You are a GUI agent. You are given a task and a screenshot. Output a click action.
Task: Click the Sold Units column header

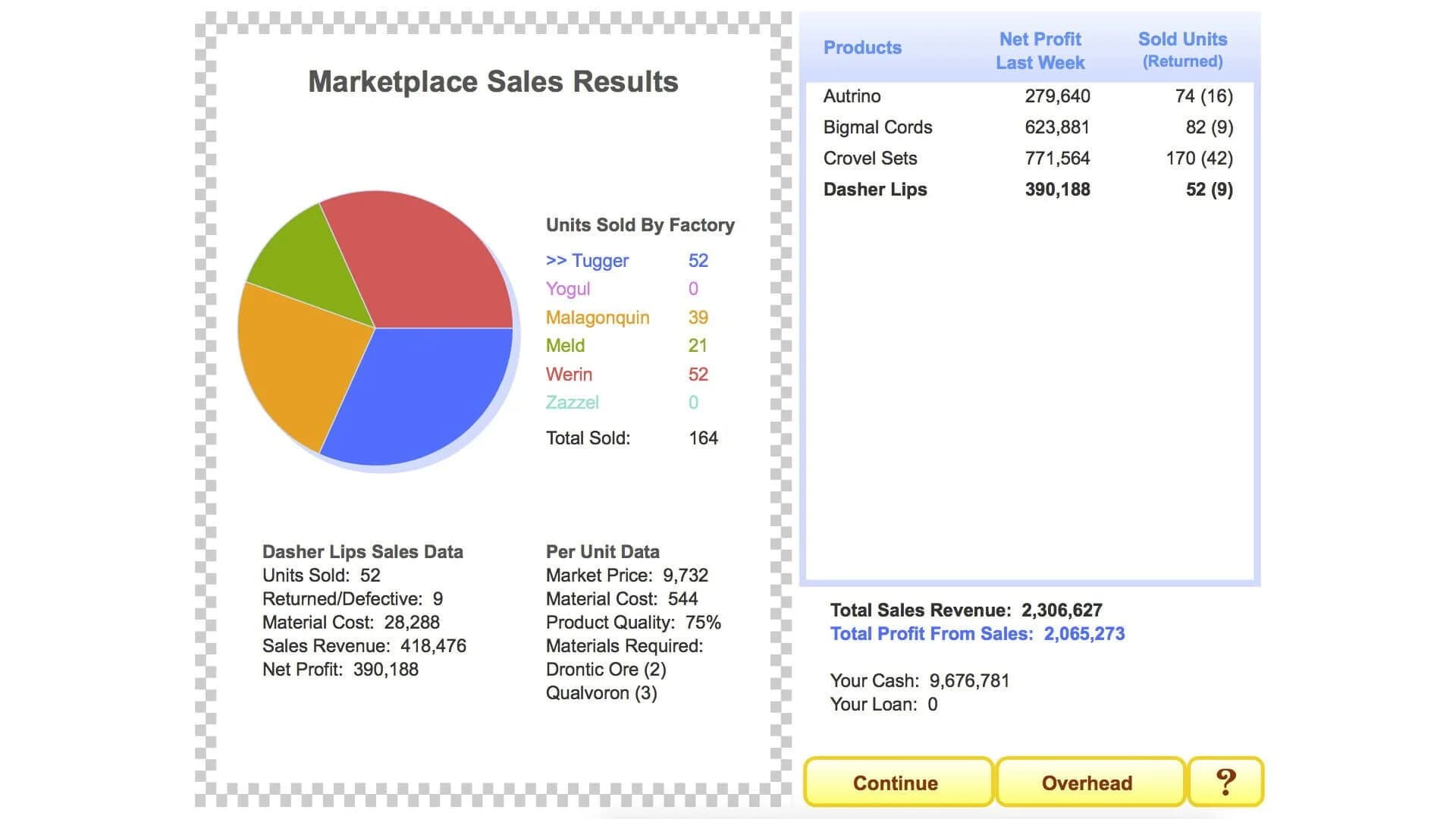pyautogui.click(x=1182, y=49)
